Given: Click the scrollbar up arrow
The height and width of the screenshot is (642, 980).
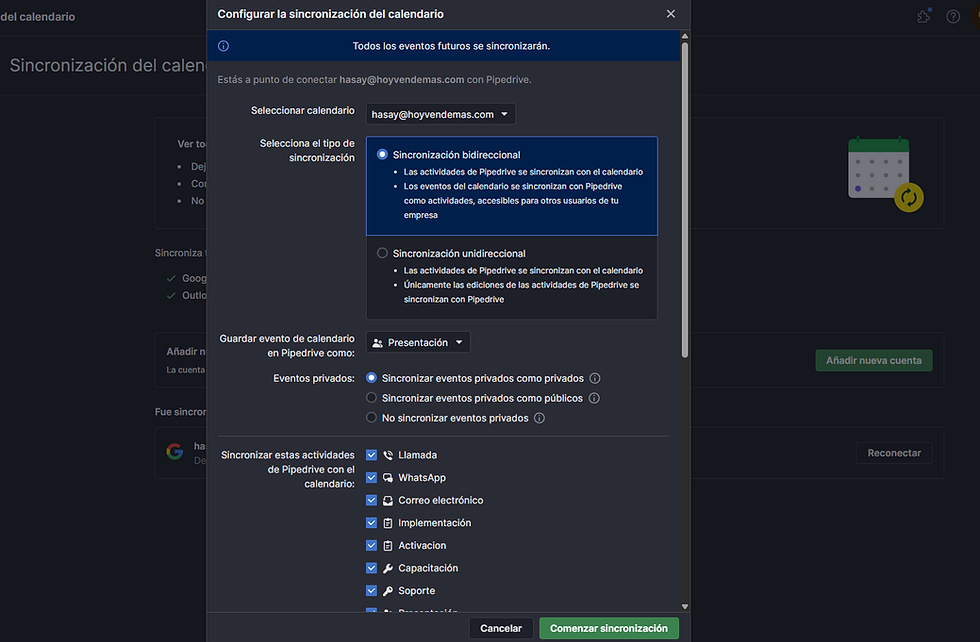Looking at the screenshot, I should coord(685,36).
